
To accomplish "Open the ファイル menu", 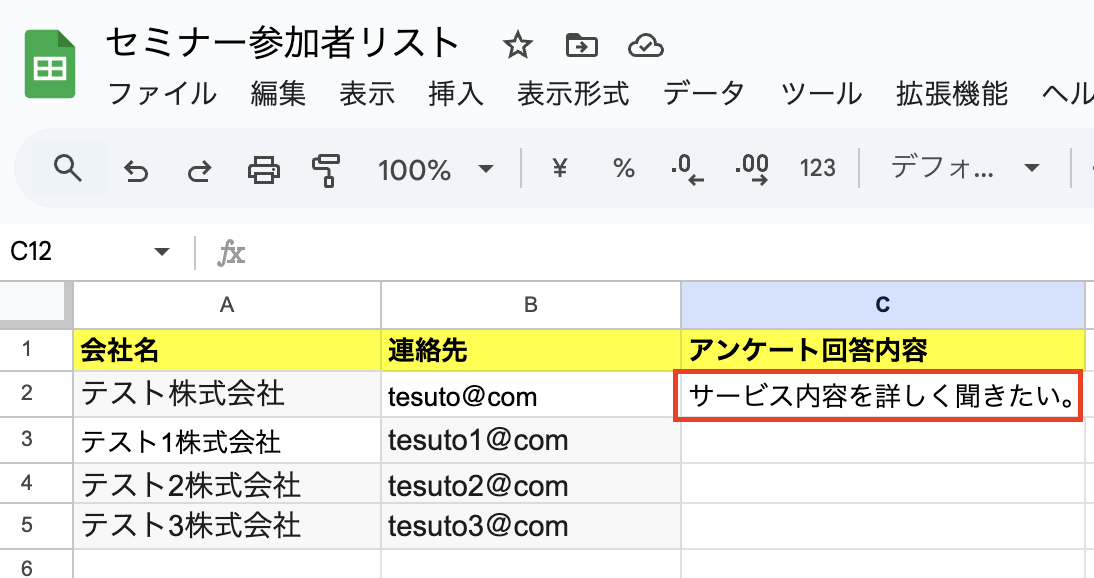I will tap(161, 94).
